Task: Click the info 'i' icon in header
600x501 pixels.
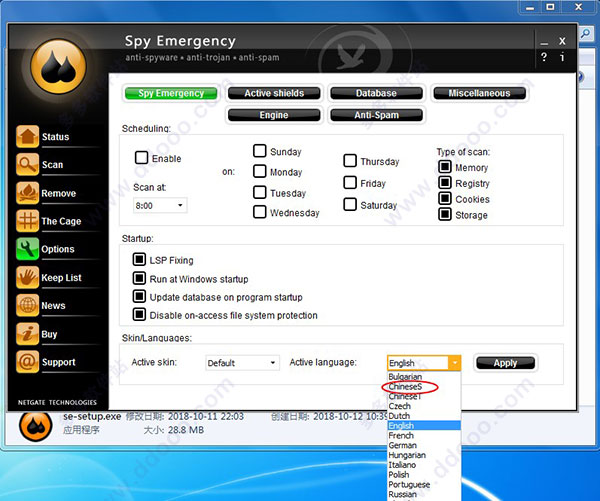Action: point(562,57)
